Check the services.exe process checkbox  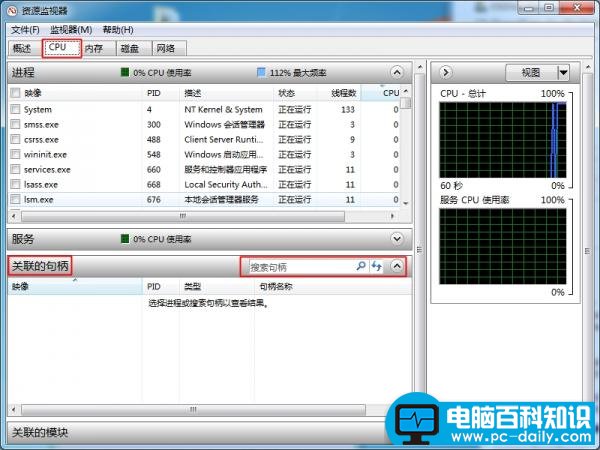click(15, 169)
